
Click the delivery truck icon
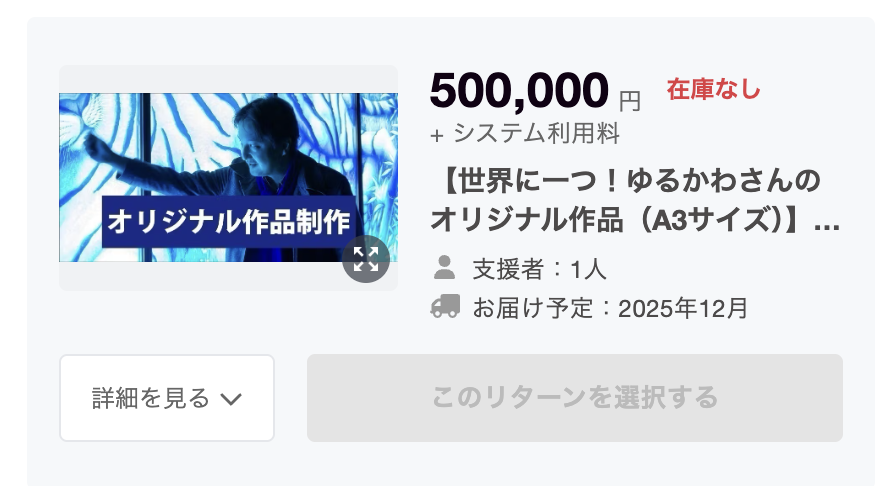click(x=445, y=306)
